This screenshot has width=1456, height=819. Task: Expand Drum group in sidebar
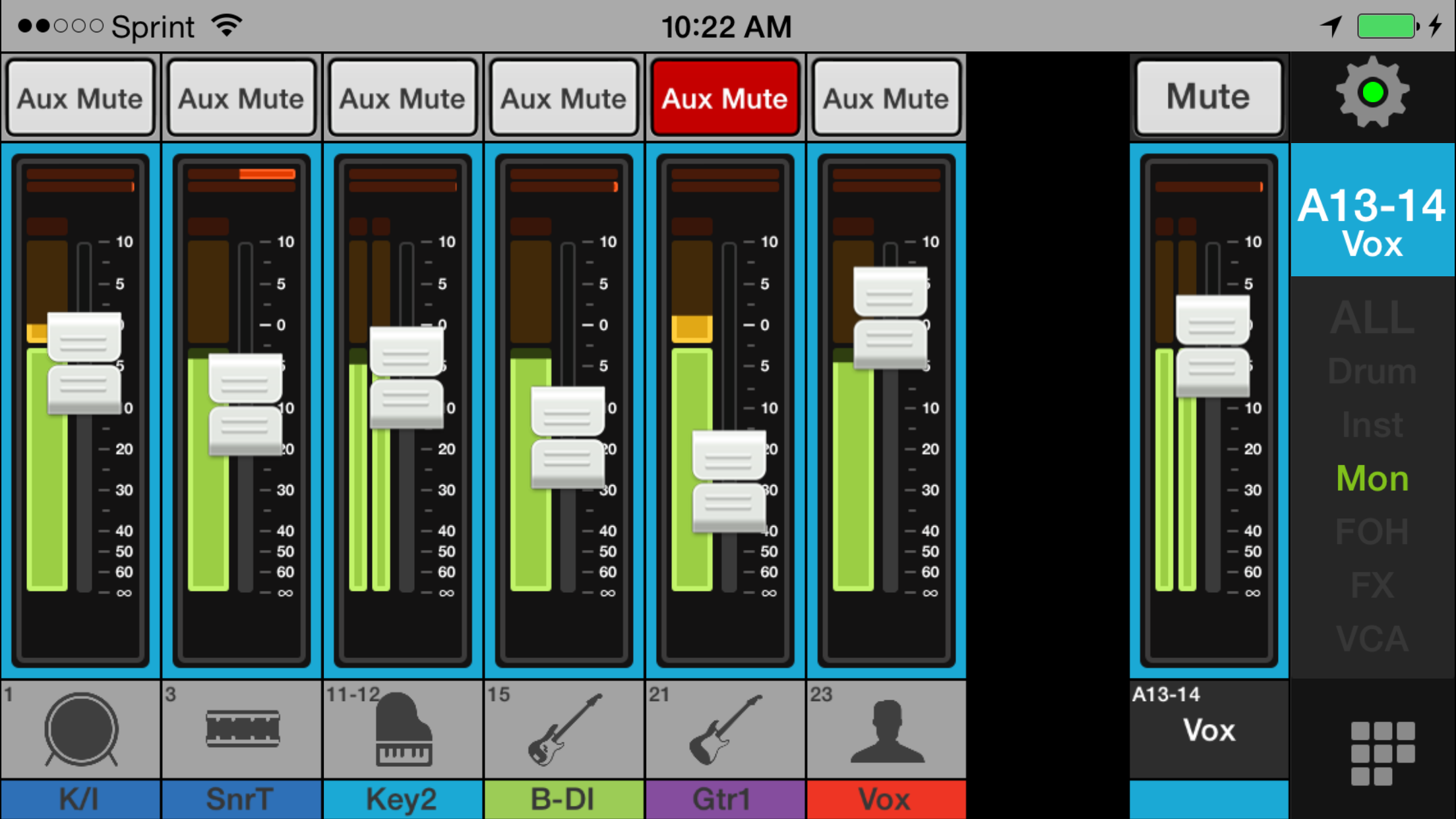1371,371
